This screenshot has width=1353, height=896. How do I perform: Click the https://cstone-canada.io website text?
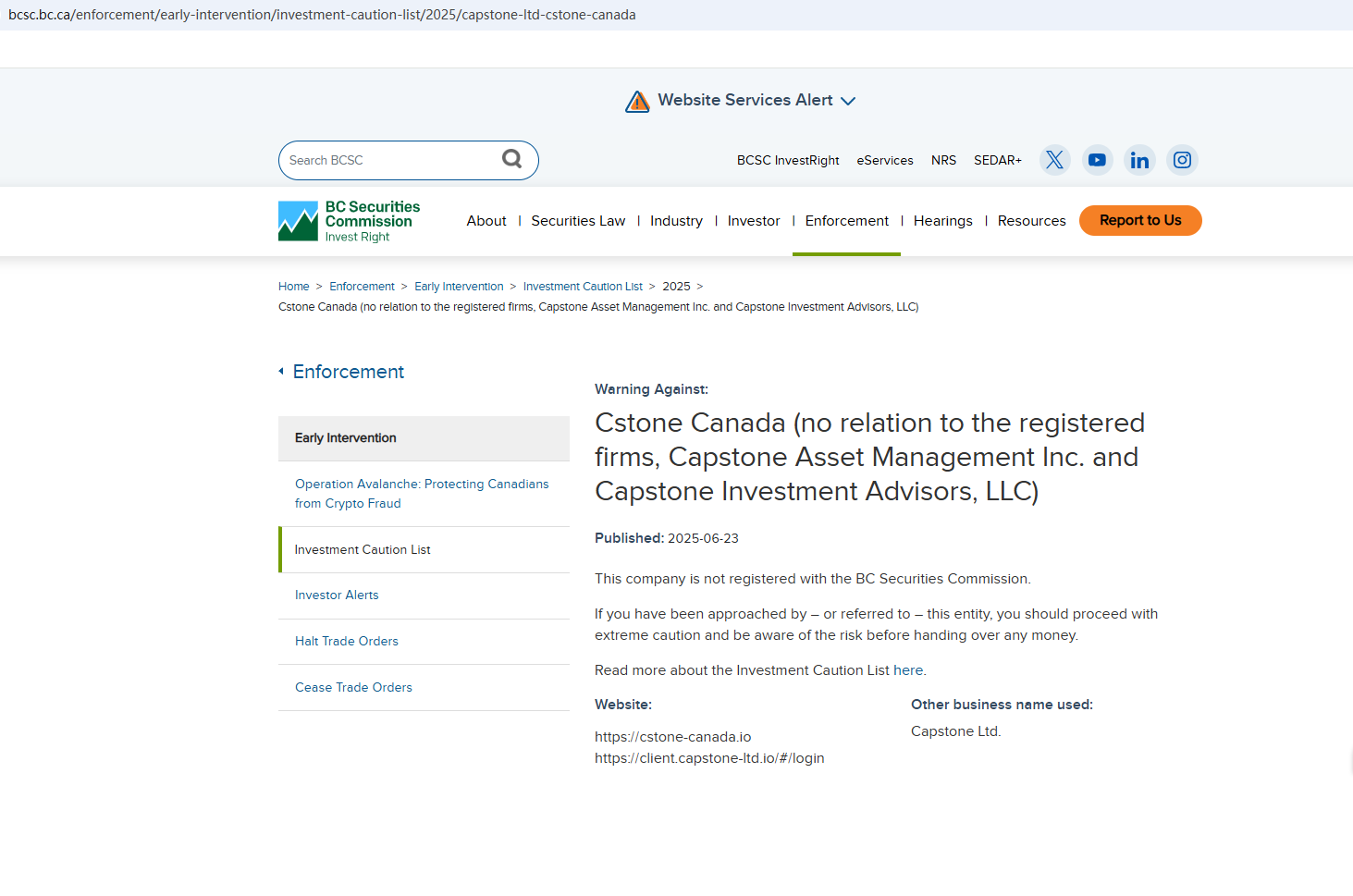click(673, 737)
